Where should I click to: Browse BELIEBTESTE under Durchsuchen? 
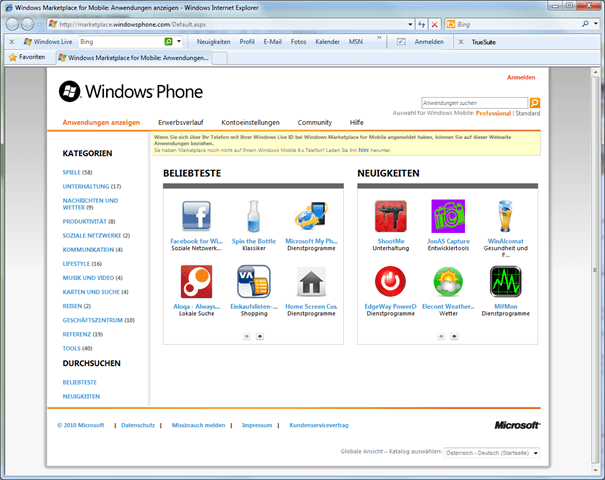[79, 382]
